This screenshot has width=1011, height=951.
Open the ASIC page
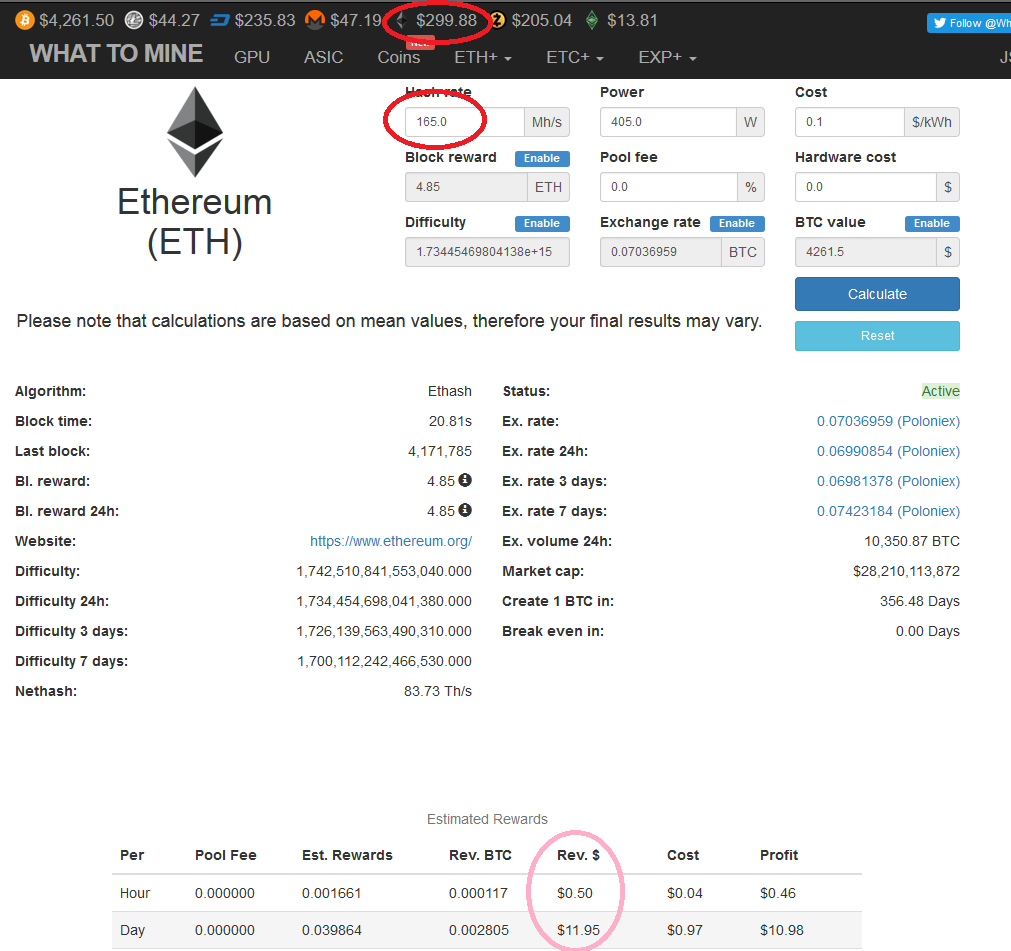[323, 57]
